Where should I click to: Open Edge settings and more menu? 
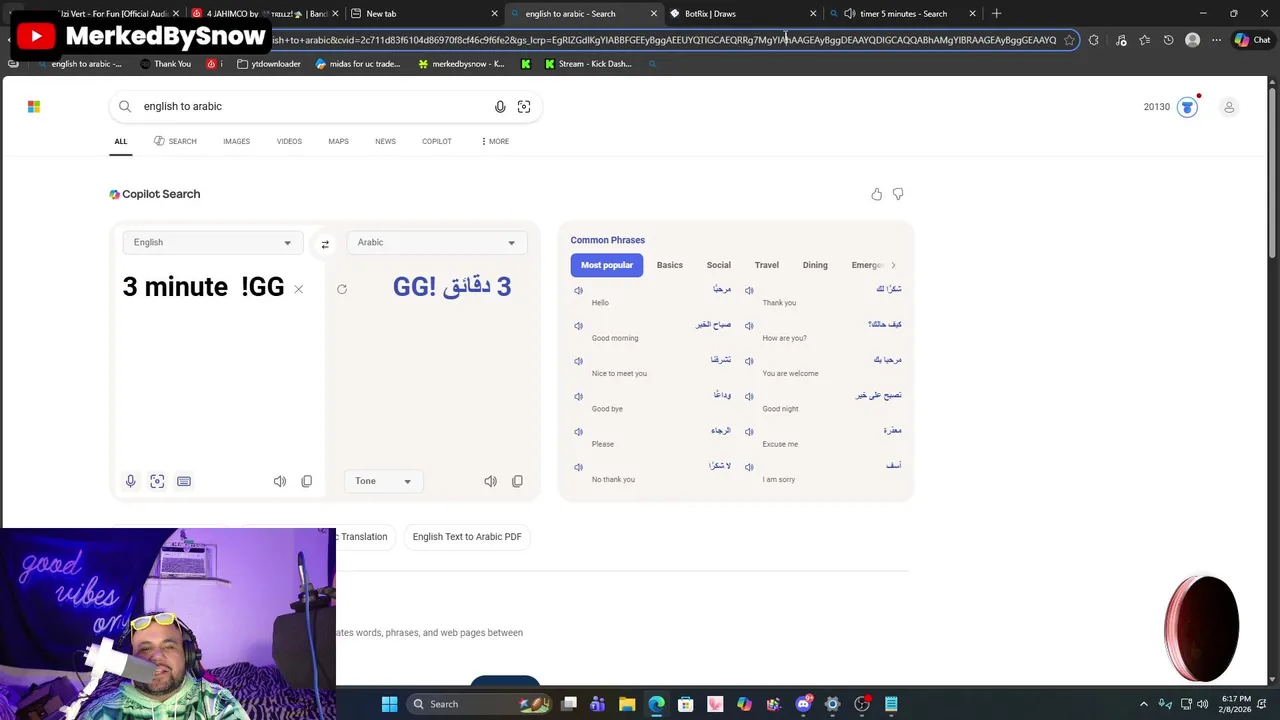(x=1216, y=40)
